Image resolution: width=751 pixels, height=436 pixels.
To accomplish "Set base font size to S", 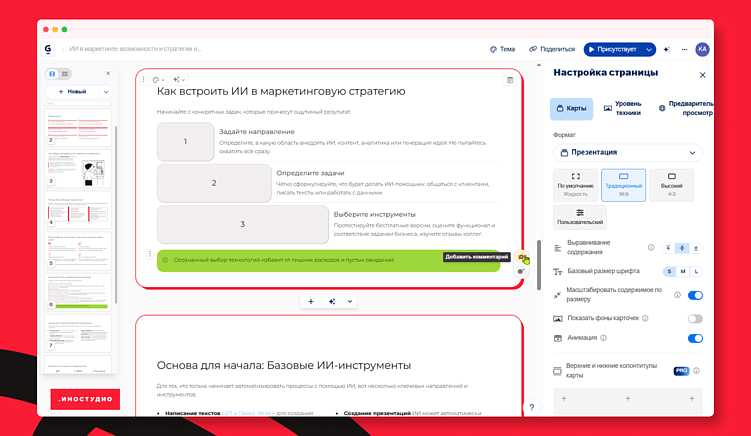I will pyautogui.click(x=669, y=272).
